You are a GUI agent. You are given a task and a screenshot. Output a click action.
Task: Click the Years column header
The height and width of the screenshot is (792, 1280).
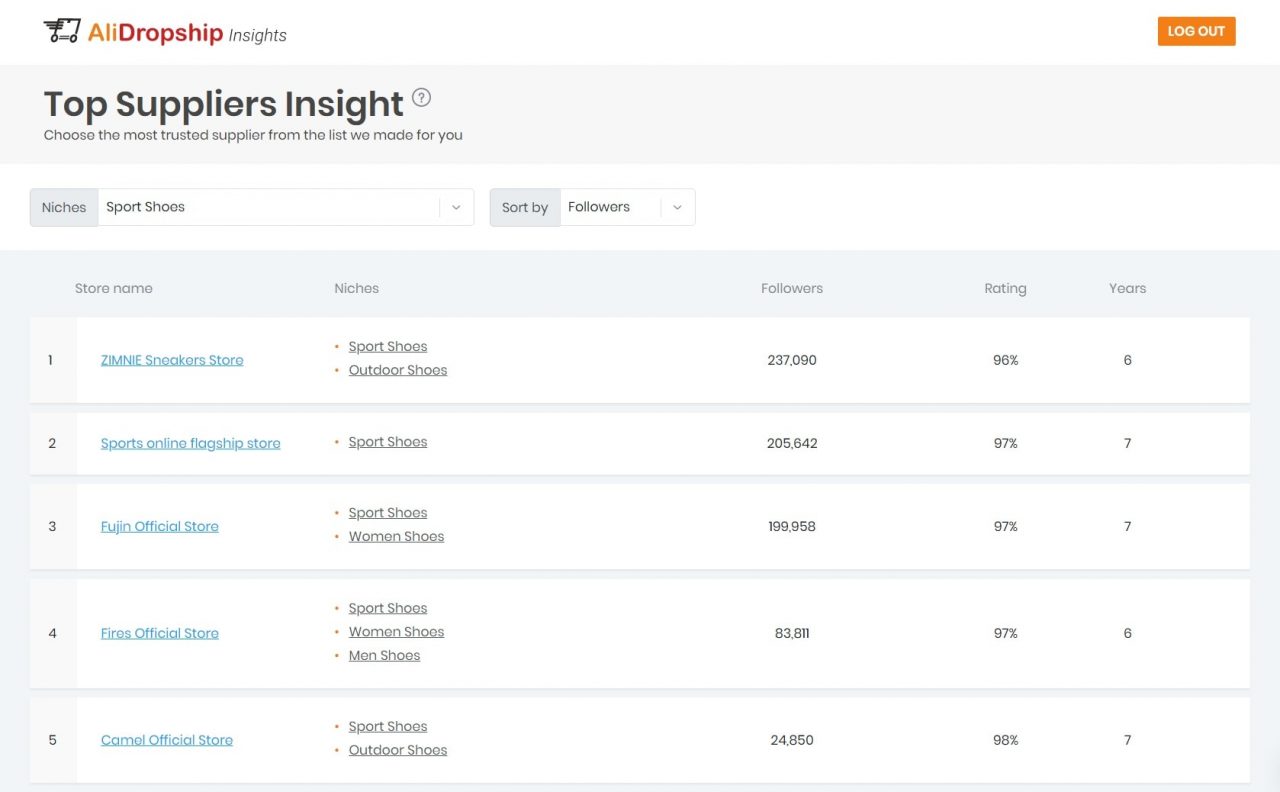click(1127, 288)
